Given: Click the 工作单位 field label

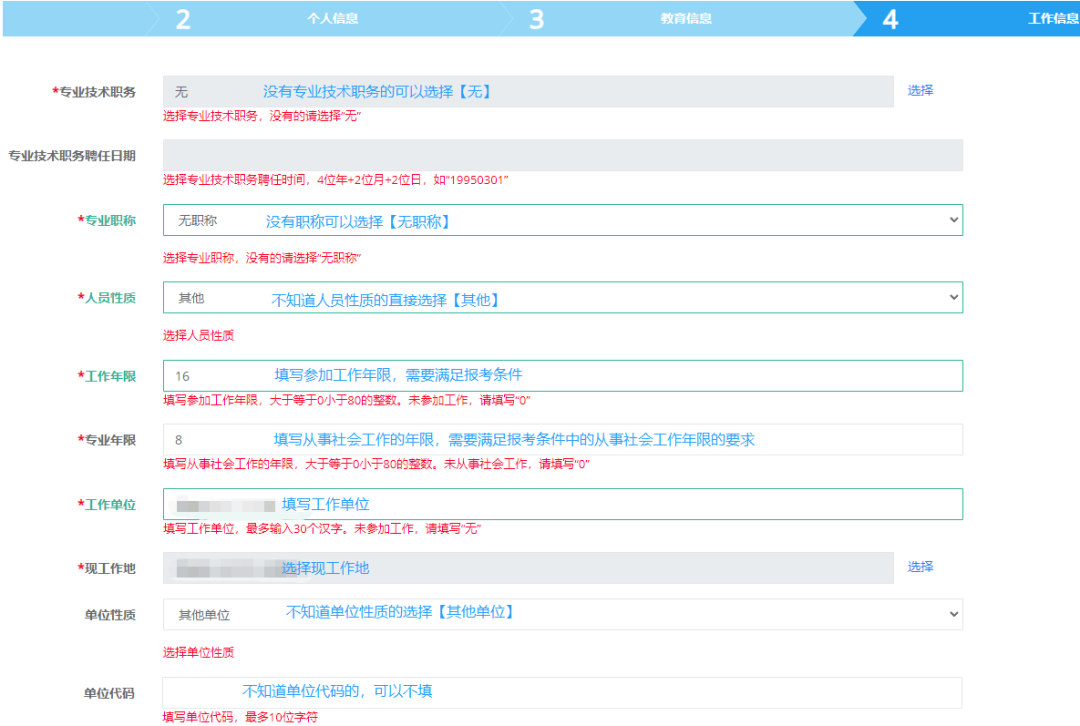Looking at the screenshot, I should coord(109,505).
